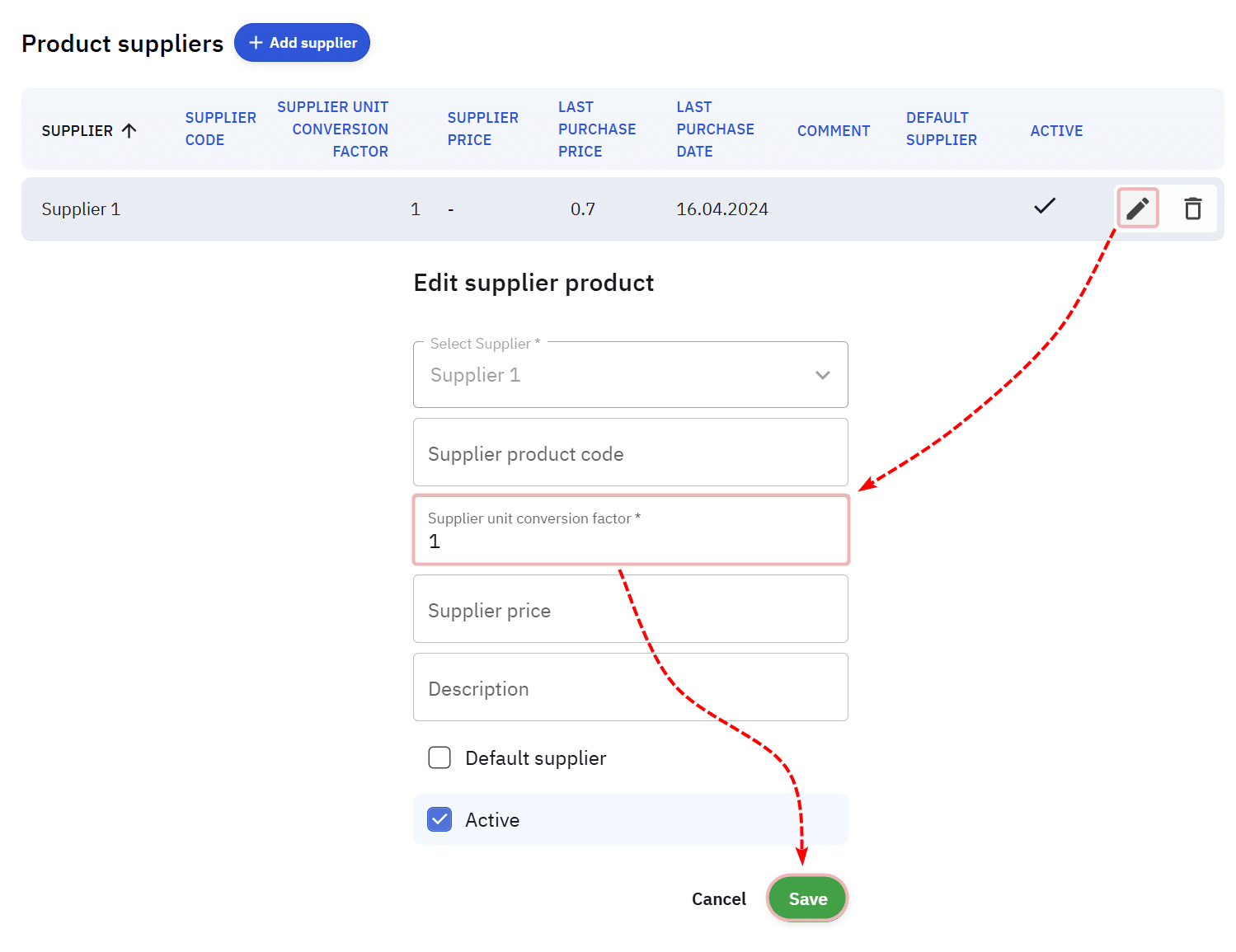The height and width of the screenshot is (952, 1236).
Task: Click the Supplier unit conversion factor field
Action: coord(629,531)
